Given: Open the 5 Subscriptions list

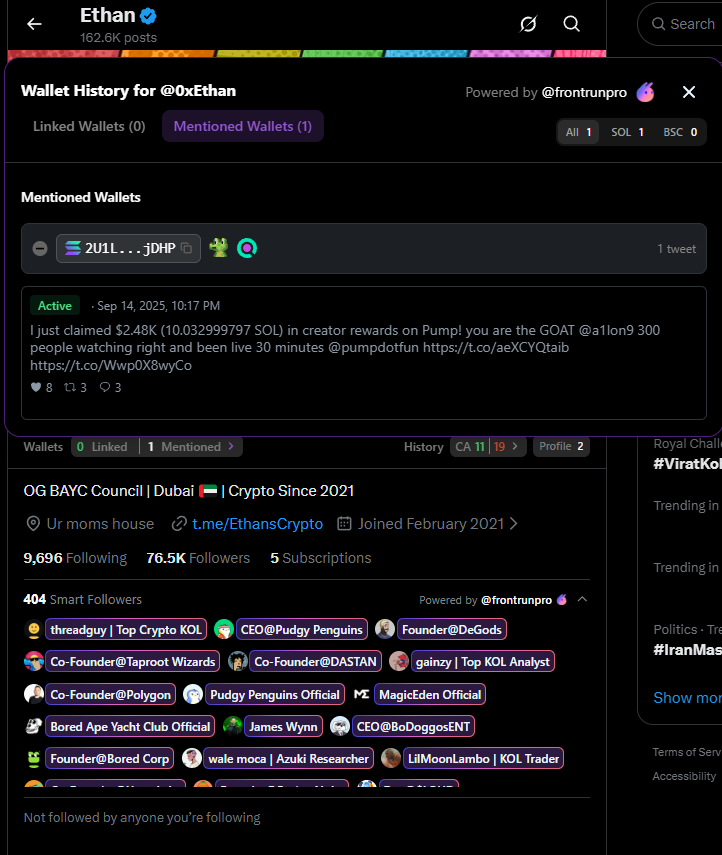Looking at the screenshot, I should click(x=321, y=558).
